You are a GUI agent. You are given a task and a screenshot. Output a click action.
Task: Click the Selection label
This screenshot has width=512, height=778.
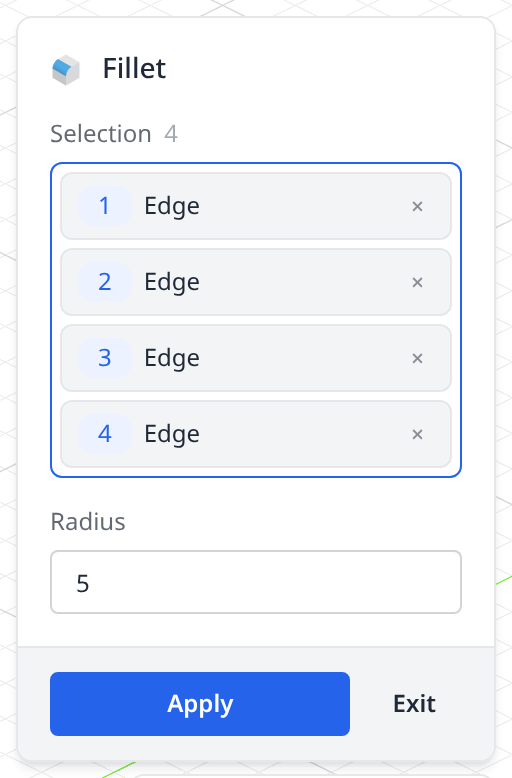coord(101,134)
